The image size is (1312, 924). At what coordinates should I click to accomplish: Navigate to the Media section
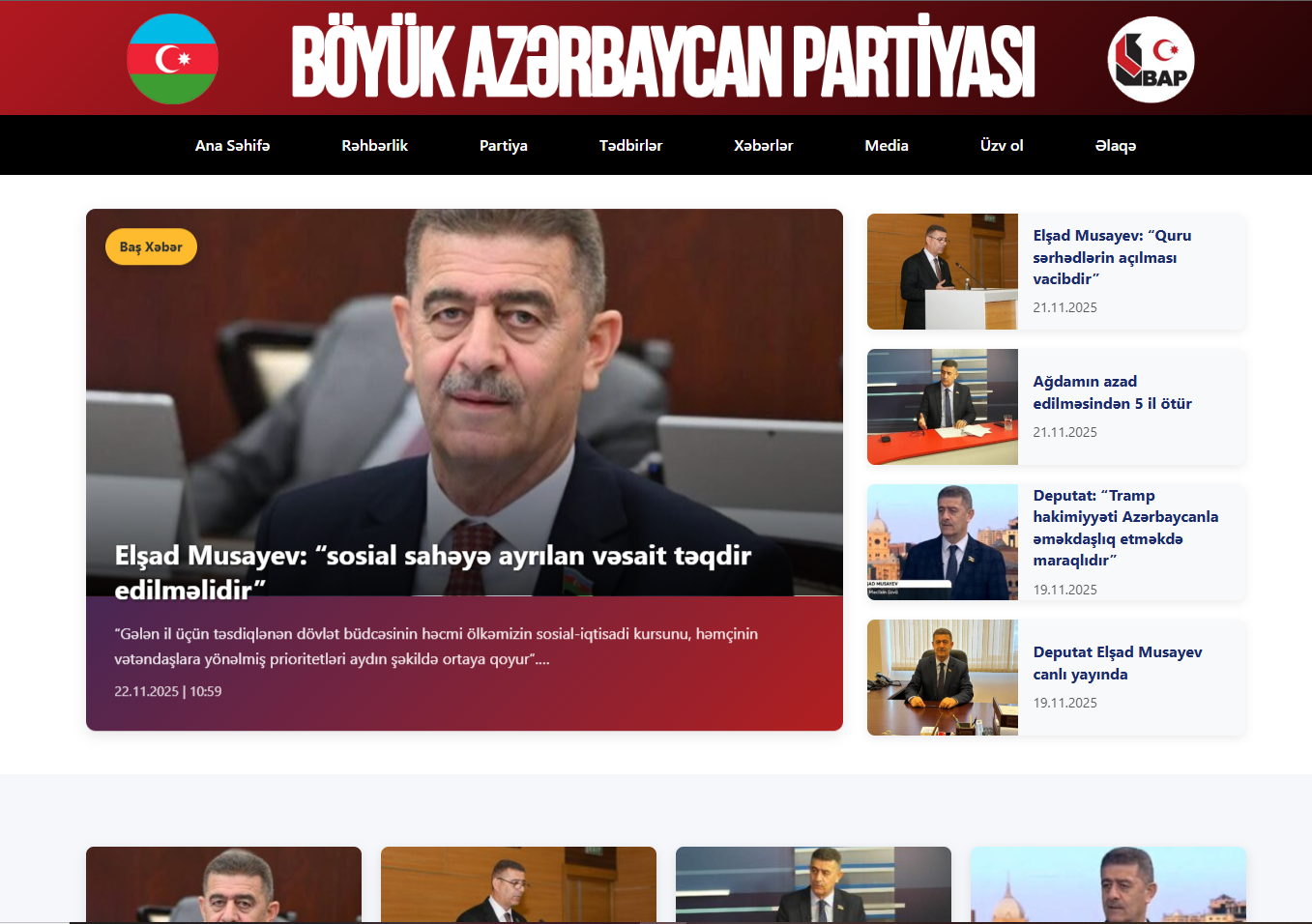pyautogui.click(x=886, y=146)
